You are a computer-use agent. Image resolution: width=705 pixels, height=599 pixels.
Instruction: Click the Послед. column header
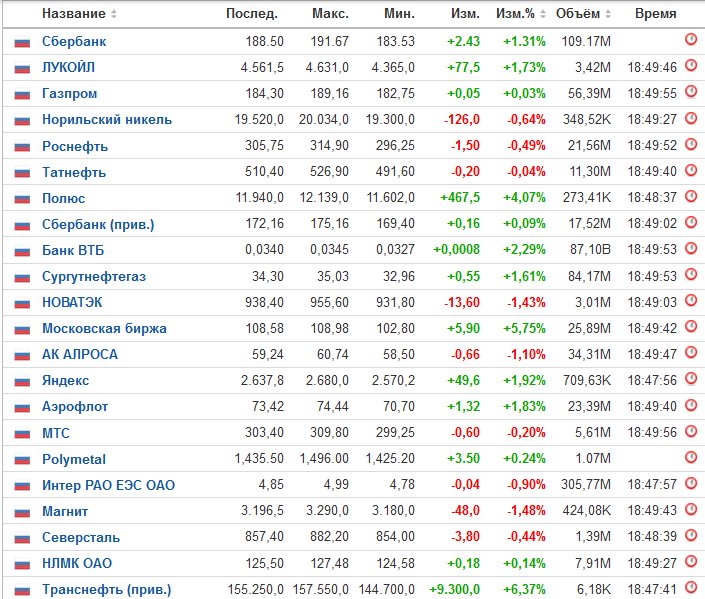252,14
